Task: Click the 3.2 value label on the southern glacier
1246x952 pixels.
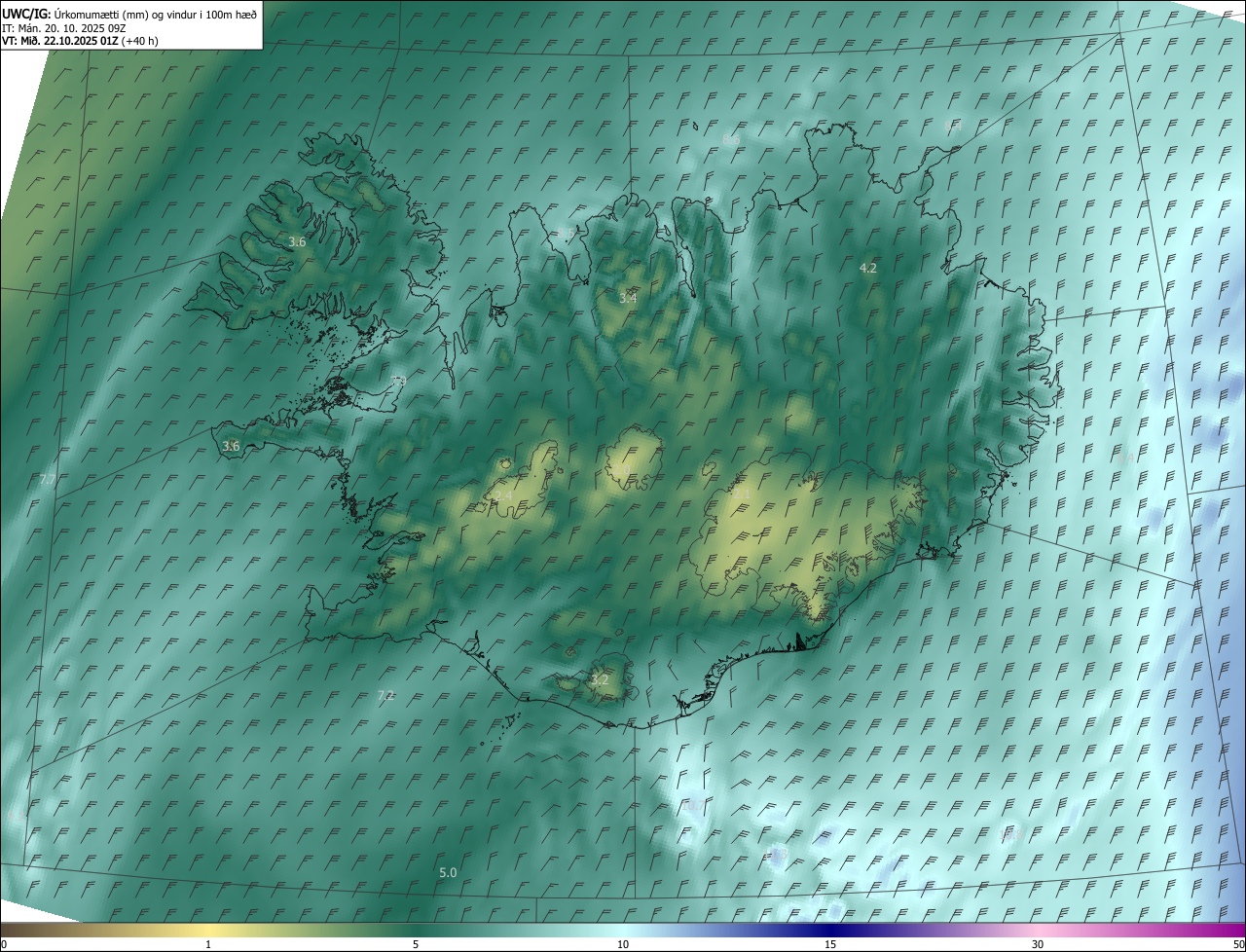Action: pos(600,679)
